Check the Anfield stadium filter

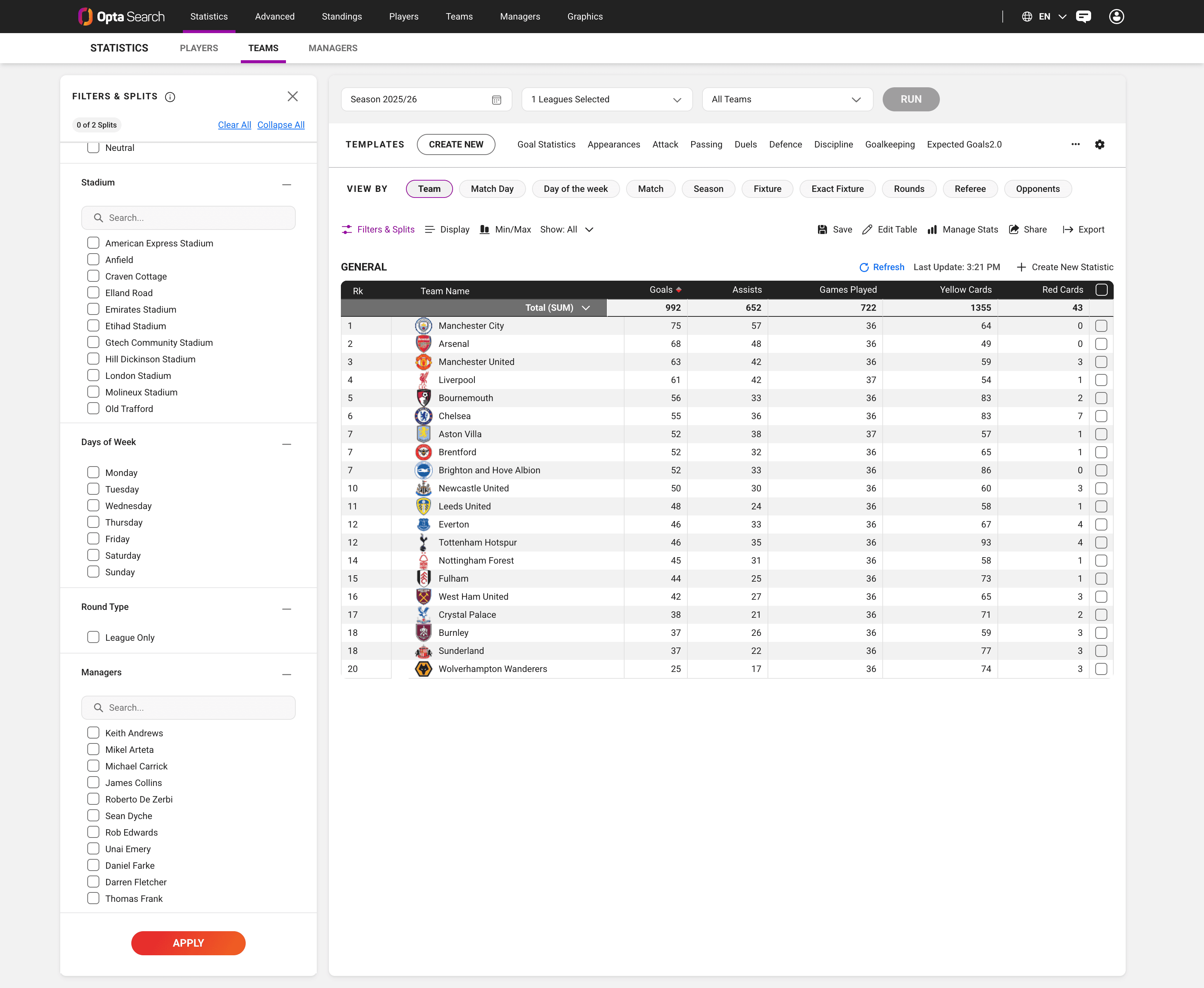point(93,260)
